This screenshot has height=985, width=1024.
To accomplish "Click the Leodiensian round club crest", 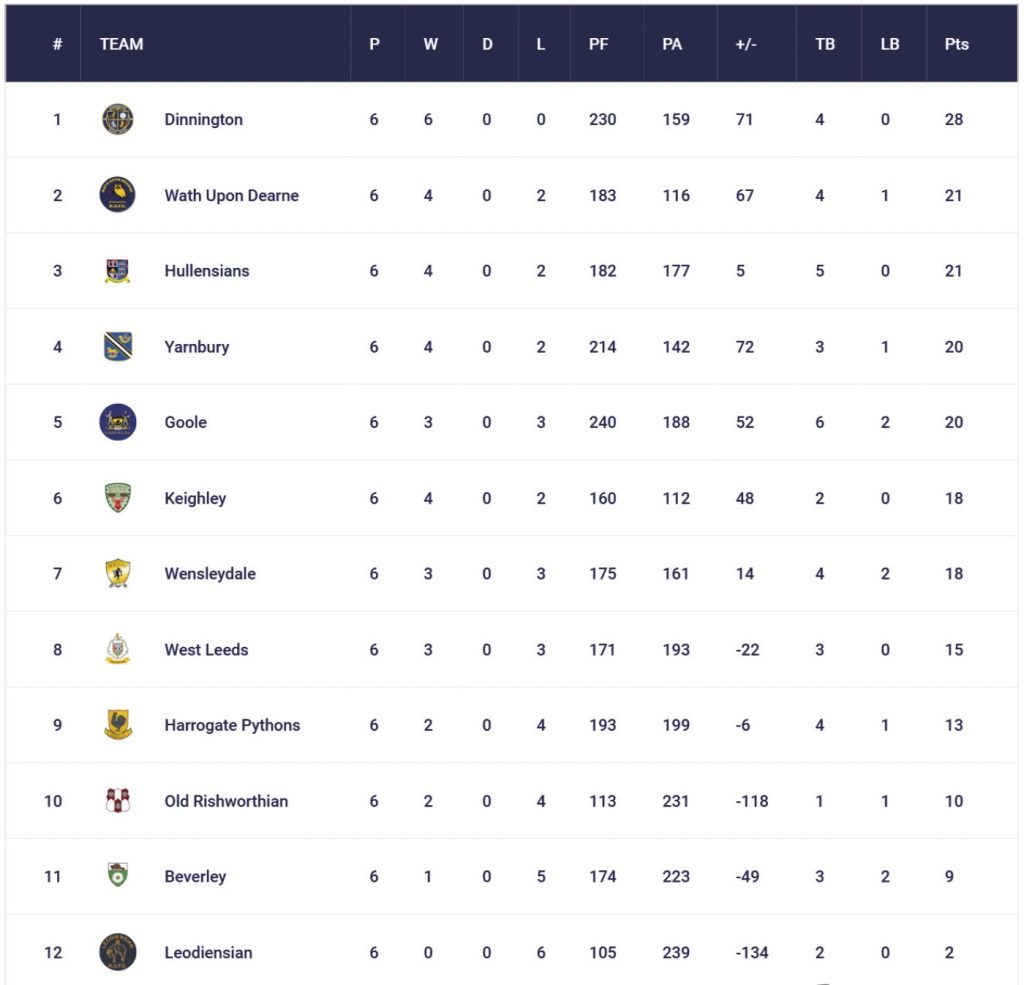I will click(x=118, y=952).
